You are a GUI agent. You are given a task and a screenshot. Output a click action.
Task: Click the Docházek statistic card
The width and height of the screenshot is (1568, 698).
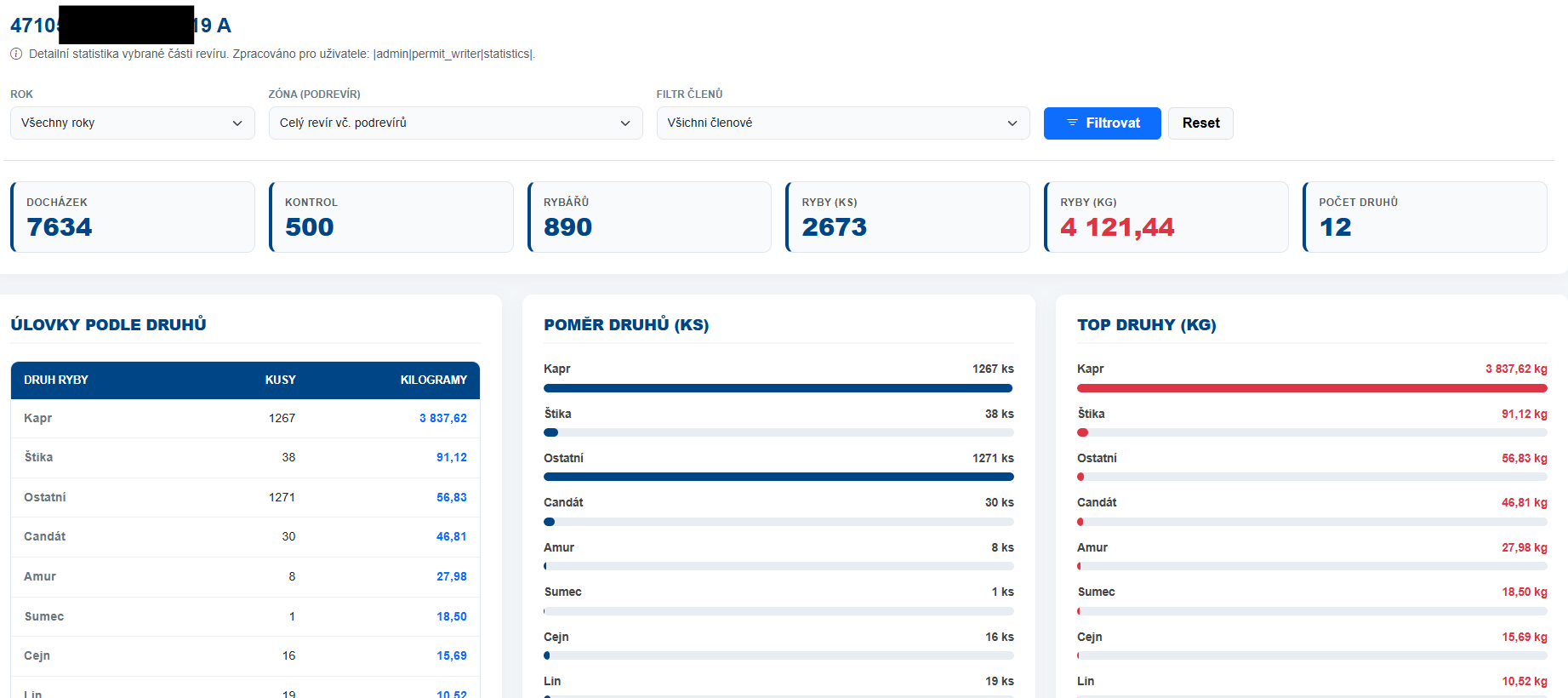click(133, 217)
